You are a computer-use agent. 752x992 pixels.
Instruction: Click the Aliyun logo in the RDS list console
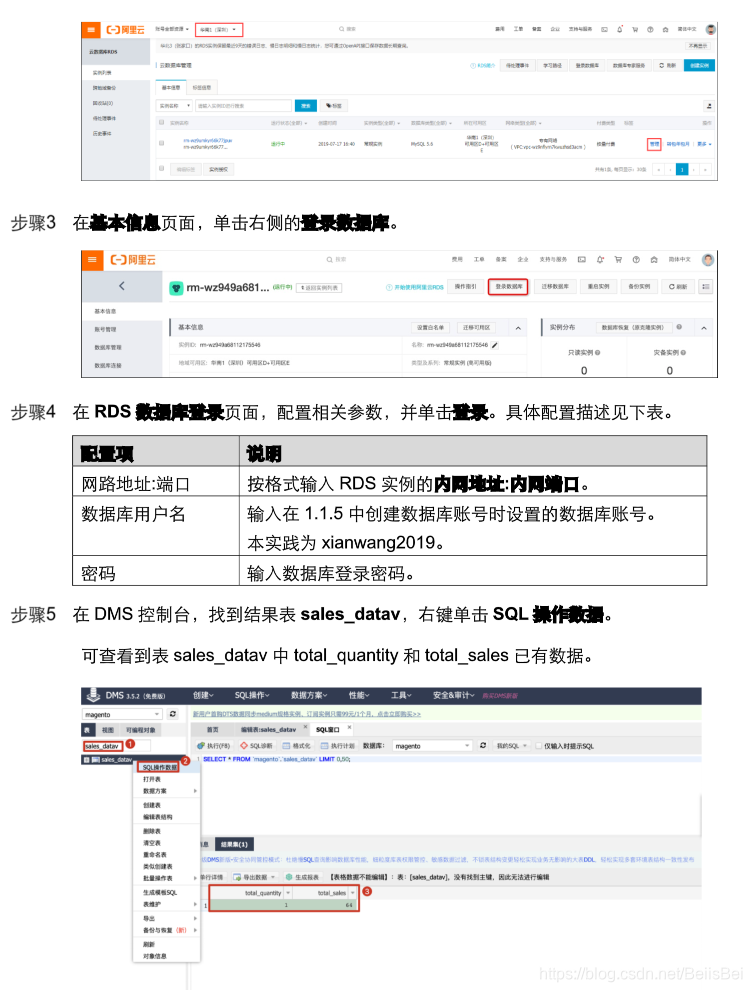125,30
